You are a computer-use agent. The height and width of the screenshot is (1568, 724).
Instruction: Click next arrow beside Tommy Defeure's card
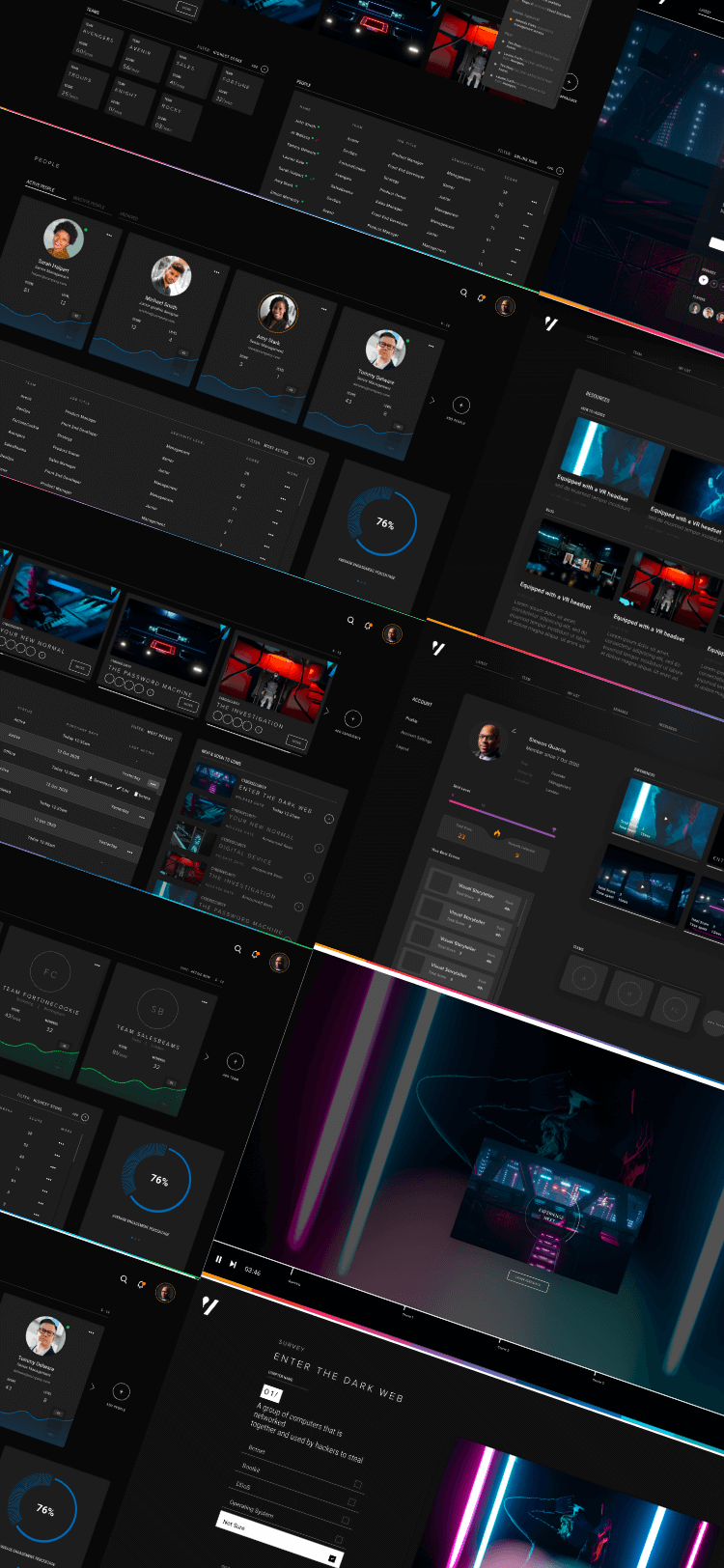pyautogui.click(x=432, y=400)
